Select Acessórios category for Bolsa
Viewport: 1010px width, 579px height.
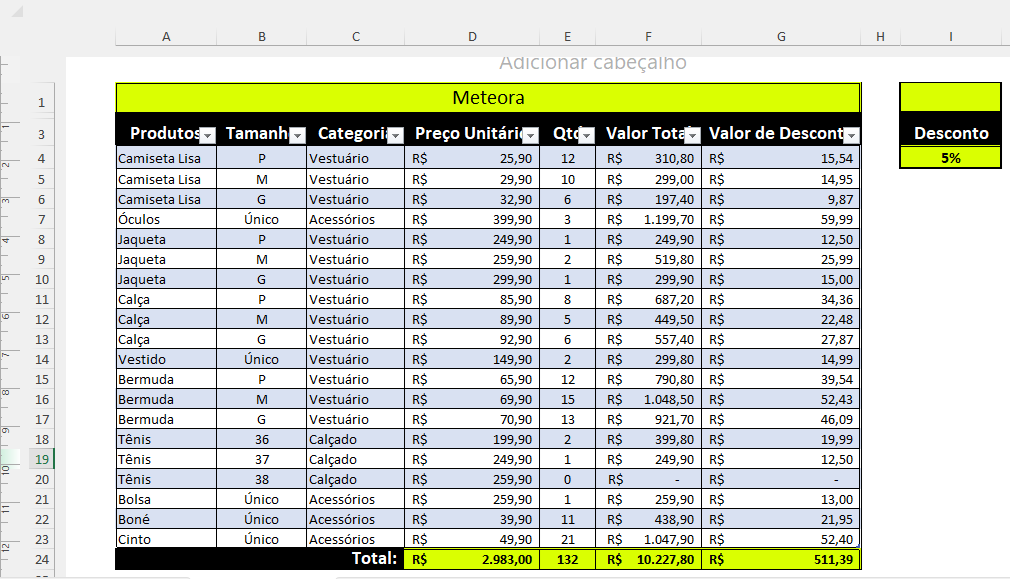coord(356,499)
